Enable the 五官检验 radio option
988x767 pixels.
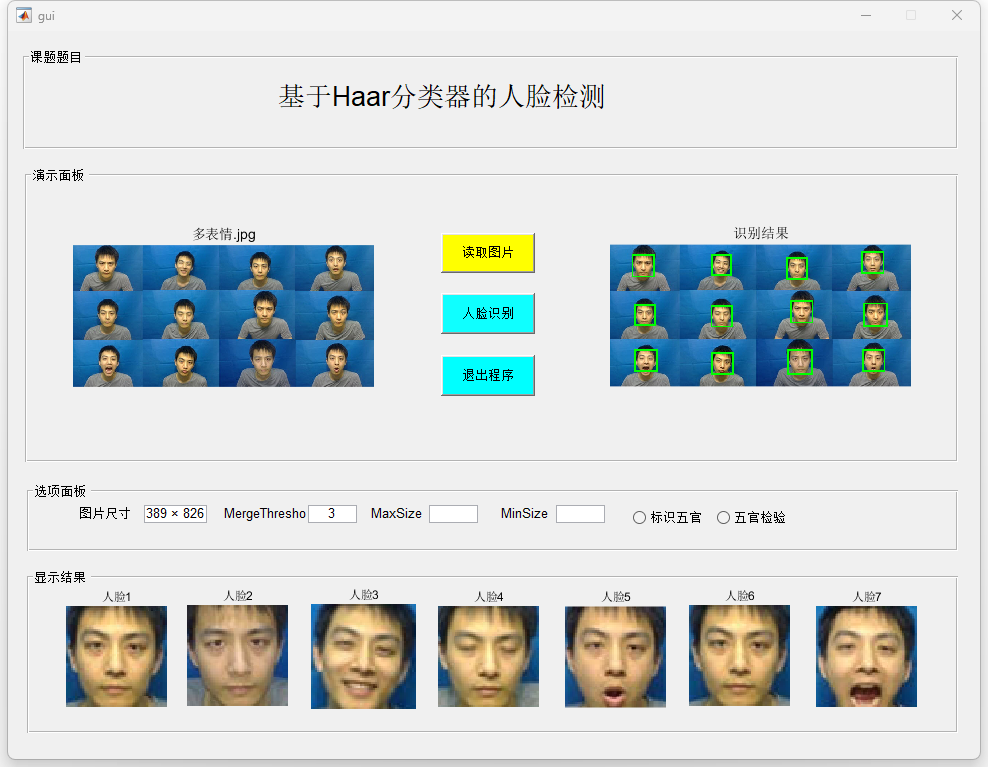click(724, 518)
